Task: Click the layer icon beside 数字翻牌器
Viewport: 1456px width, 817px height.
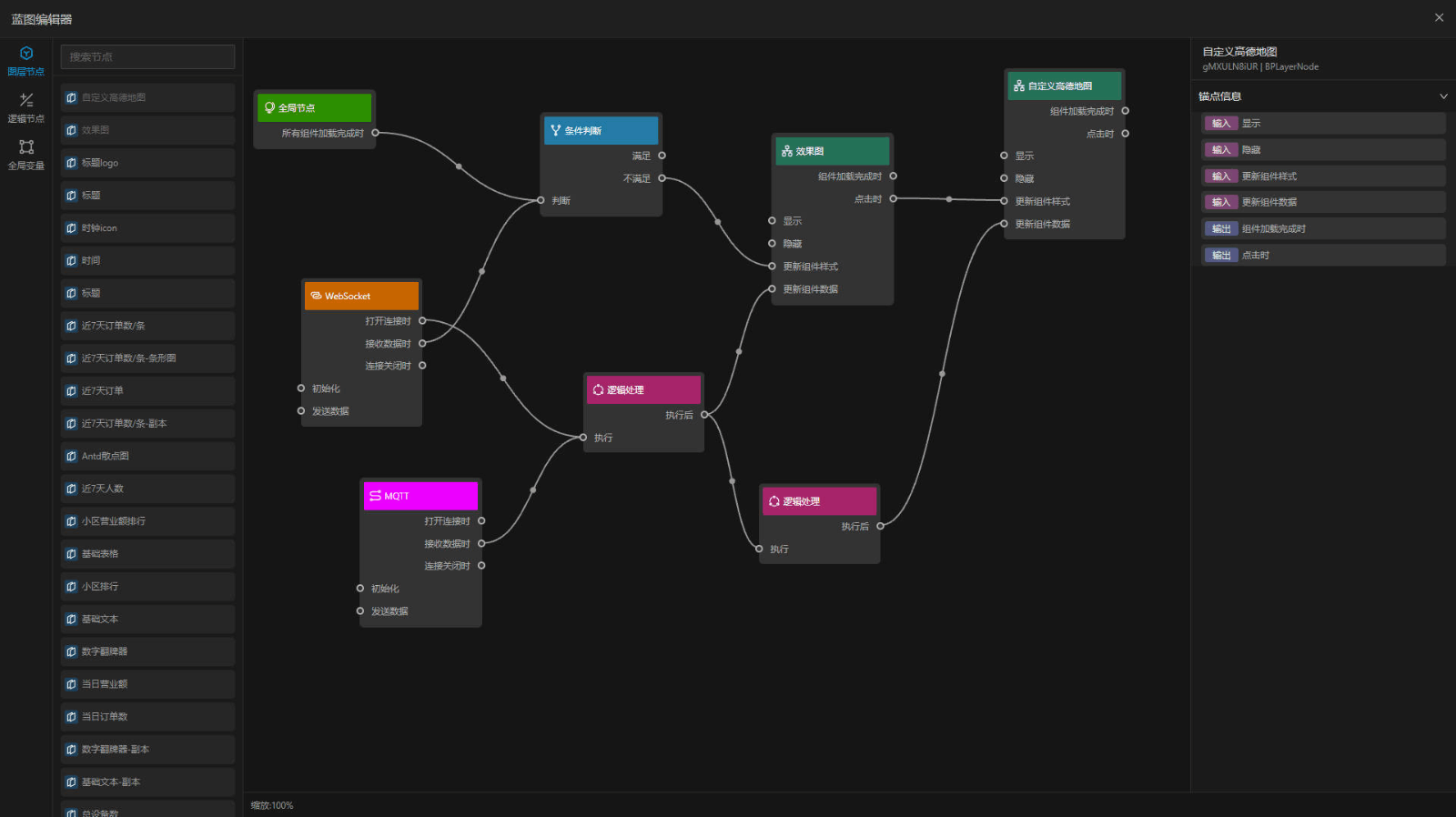Action: click(71, 651)
